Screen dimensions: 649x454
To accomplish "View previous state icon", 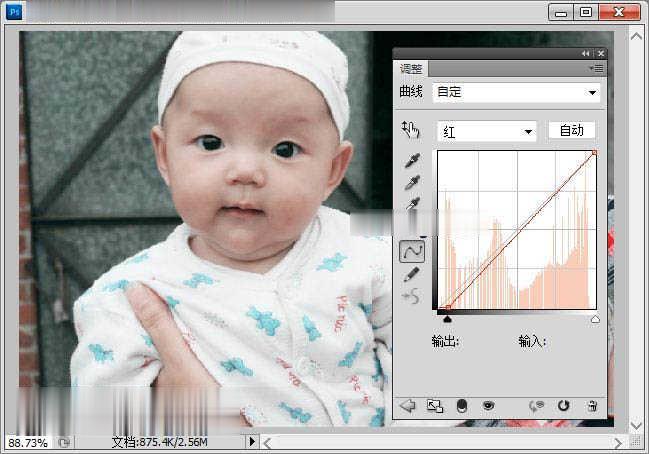I will (x=536, y=406).
